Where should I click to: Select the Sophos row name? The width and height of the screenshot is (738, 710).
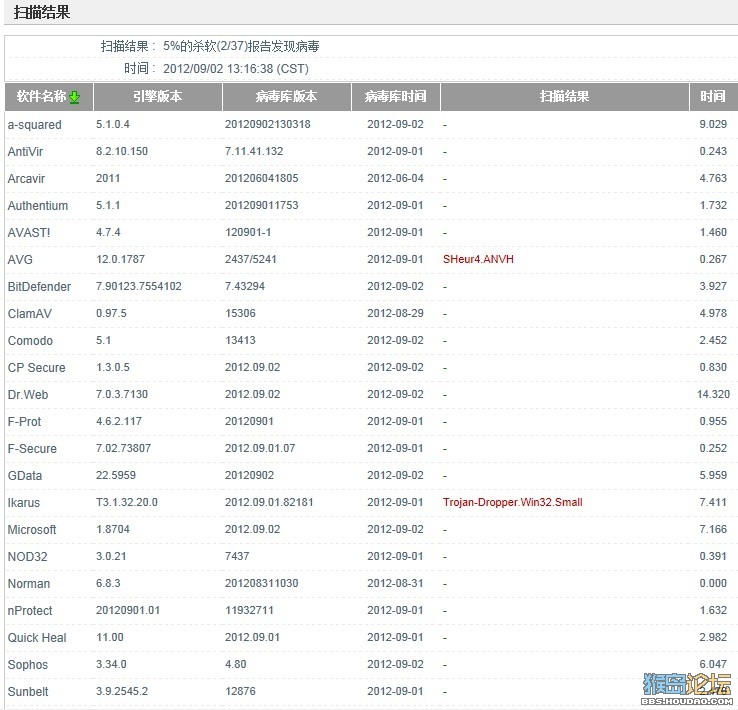coord(28,665)
